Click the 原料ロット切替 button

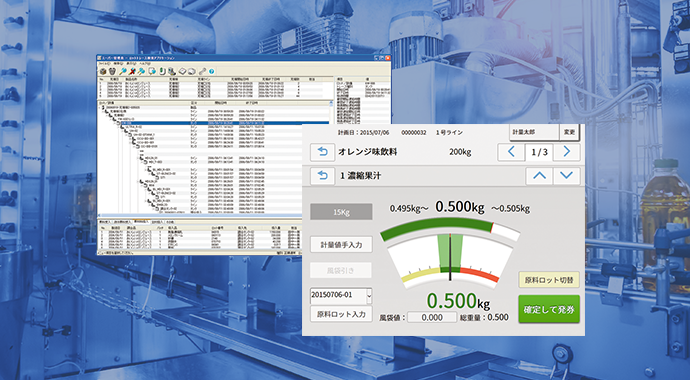point(549,280)
